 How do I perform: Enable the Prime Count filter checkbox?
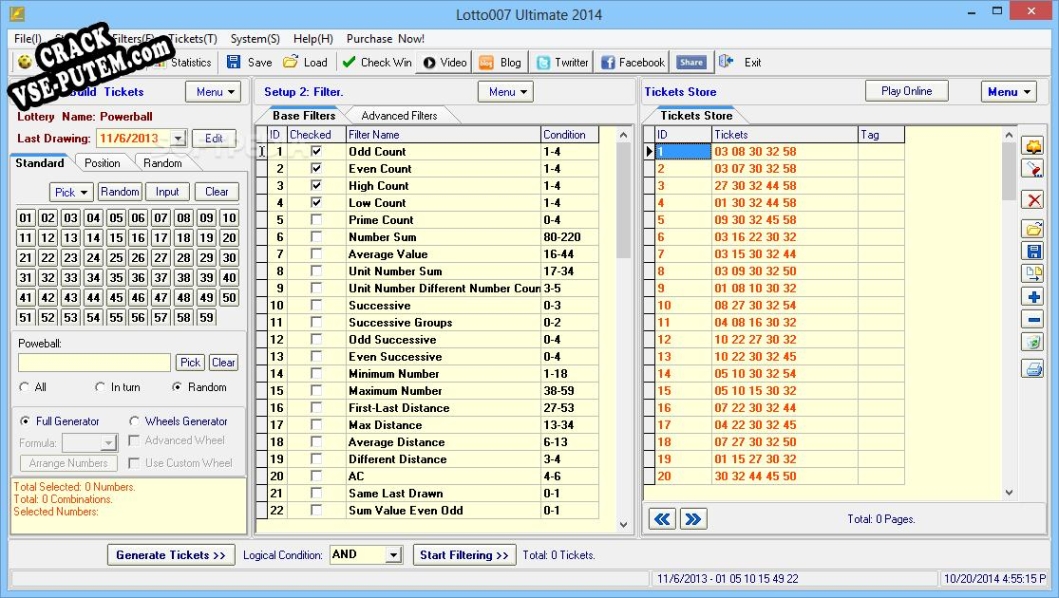pyautogui.click(x=316, y=220)
